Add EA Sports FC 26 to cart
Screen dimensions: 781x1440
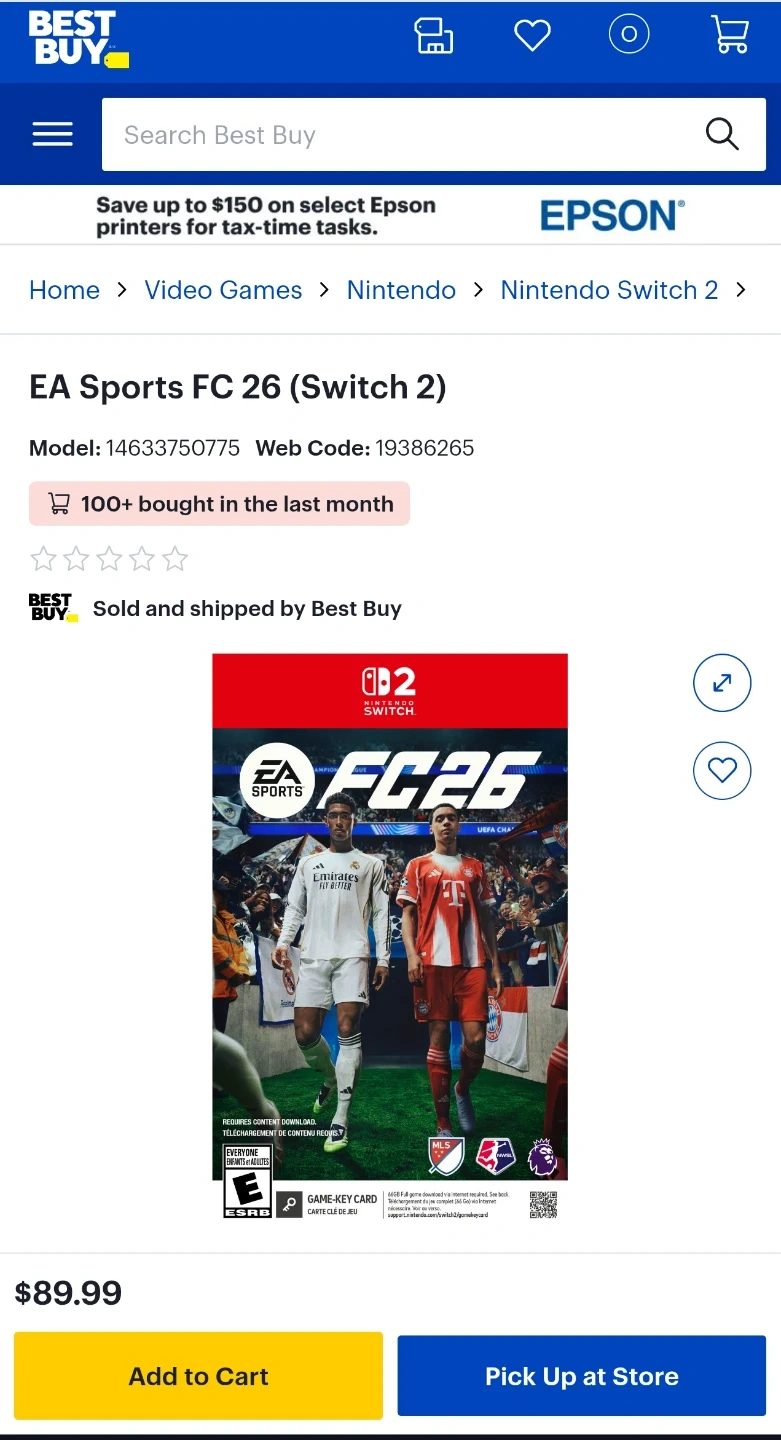pyautogui.click(x=198, y=1376)
